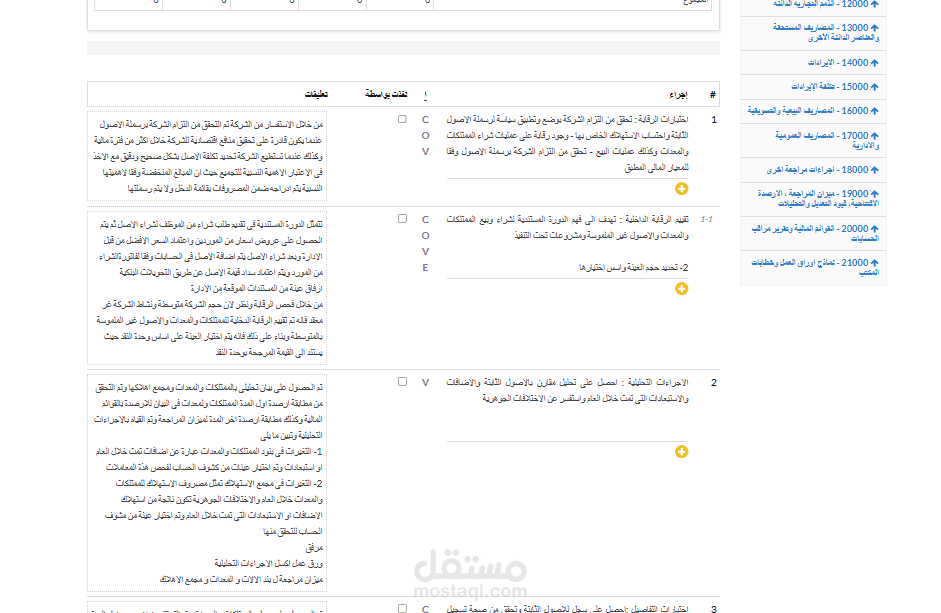The width and height of the screenshot is (941, 613).
Task: Click the up-arrow icon beside 21000
Action: coord(874,263)
